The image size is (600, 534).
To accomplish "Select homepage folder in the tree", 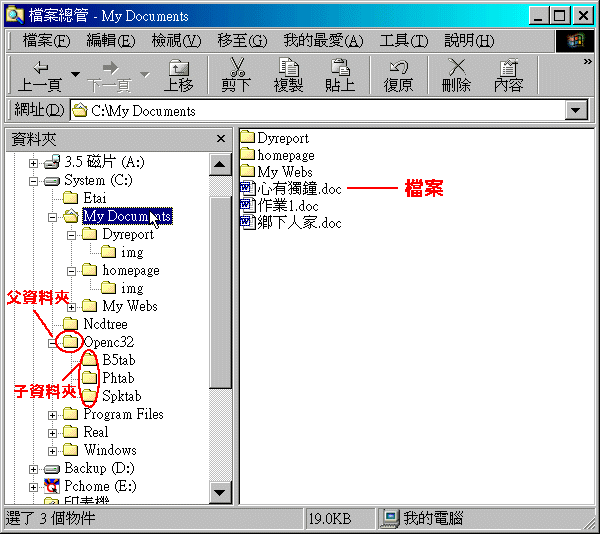I will [x=121, y=270].
